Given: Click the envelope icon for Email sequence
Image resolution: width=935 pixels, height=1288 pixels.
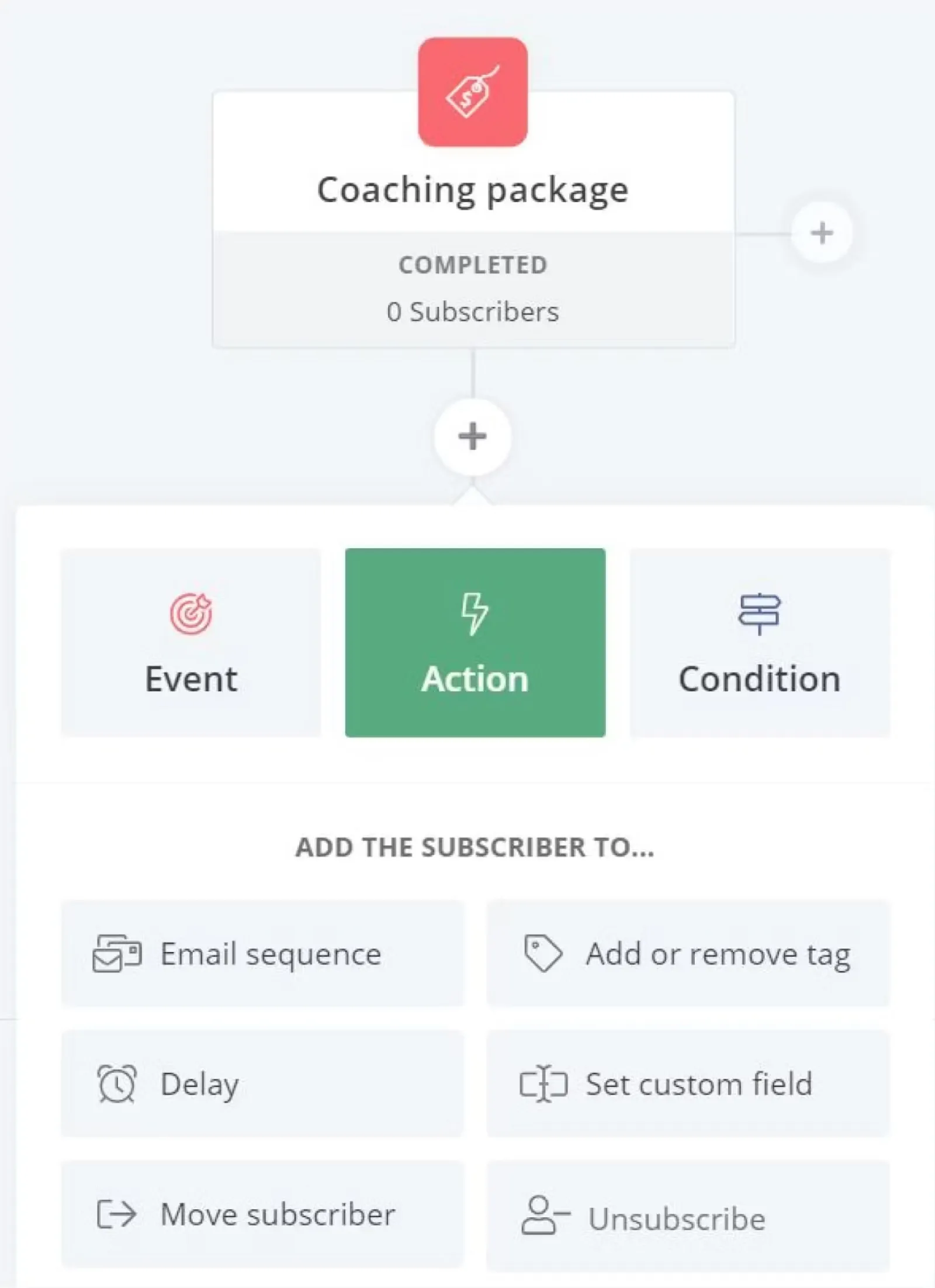Looking at the screenshot, I should (117, 954).
